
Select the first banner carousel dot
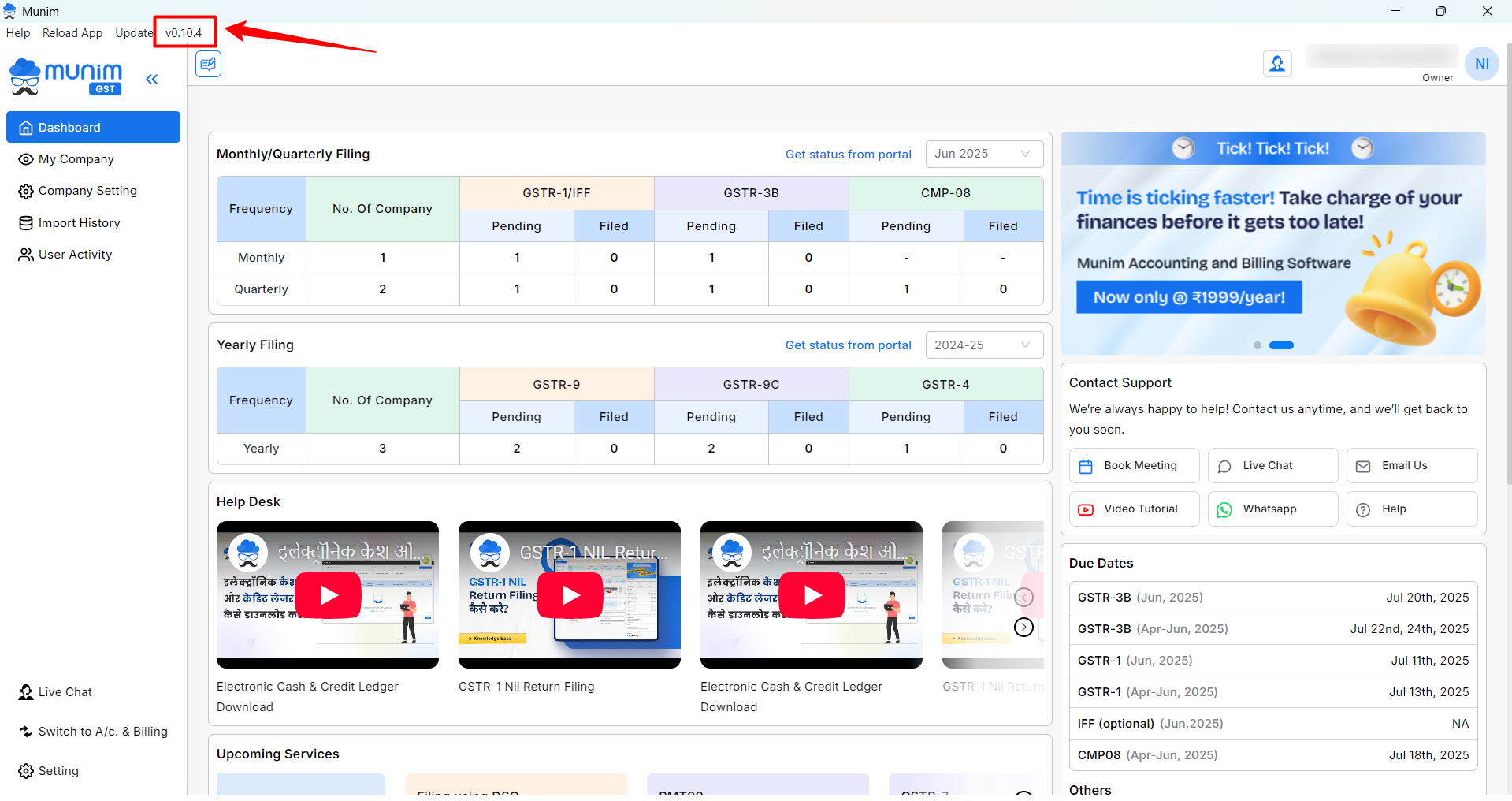[1258, 345]
